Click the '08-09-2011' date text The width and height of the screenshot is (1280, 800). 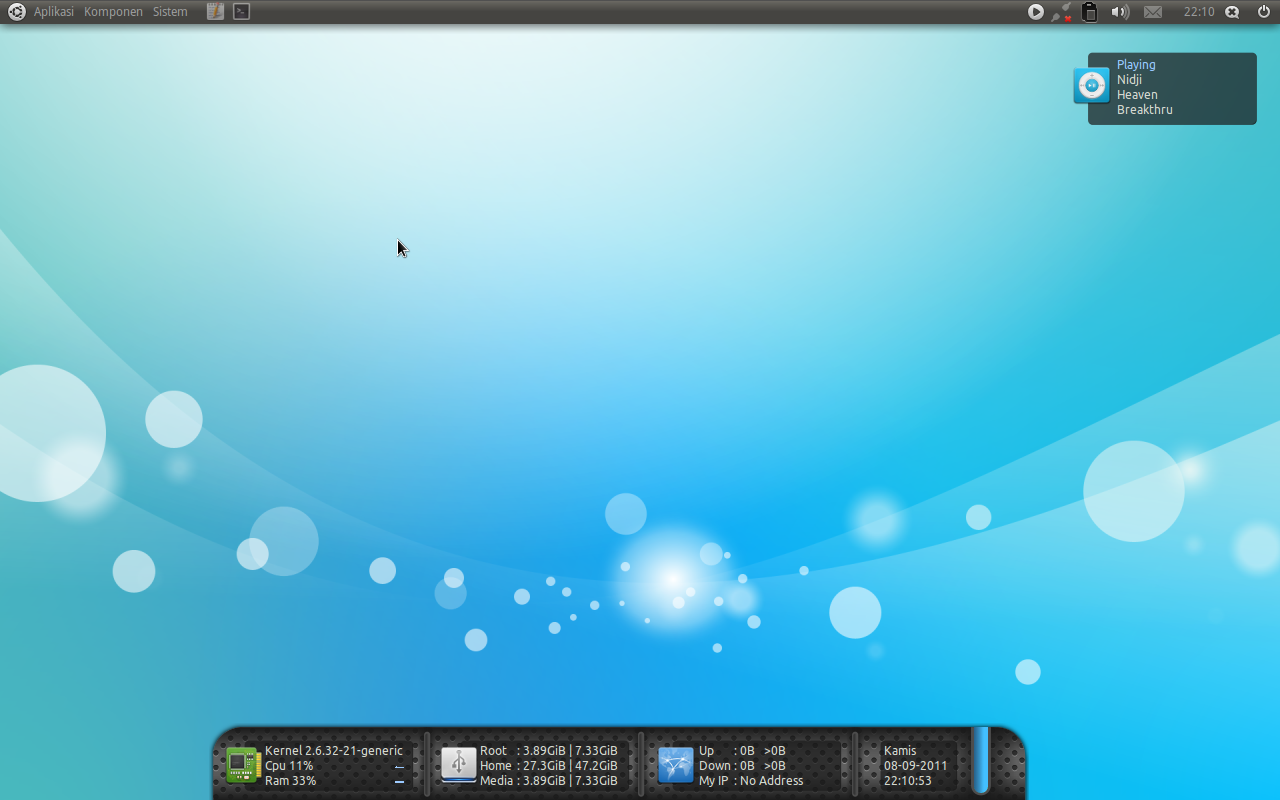pyautogui.click(x=915, y=766)
